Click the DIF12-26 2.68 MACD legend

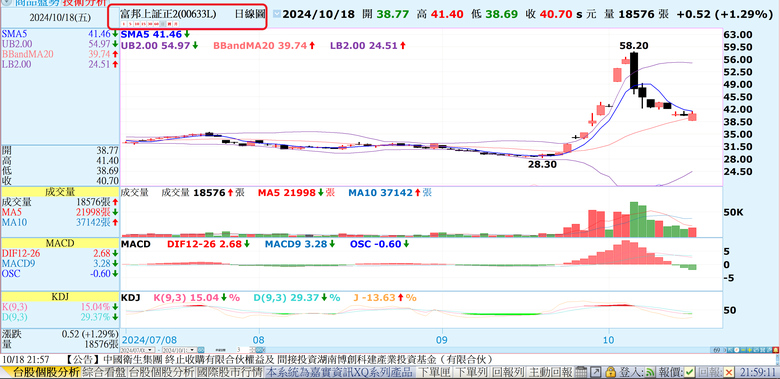coord(208,244)
